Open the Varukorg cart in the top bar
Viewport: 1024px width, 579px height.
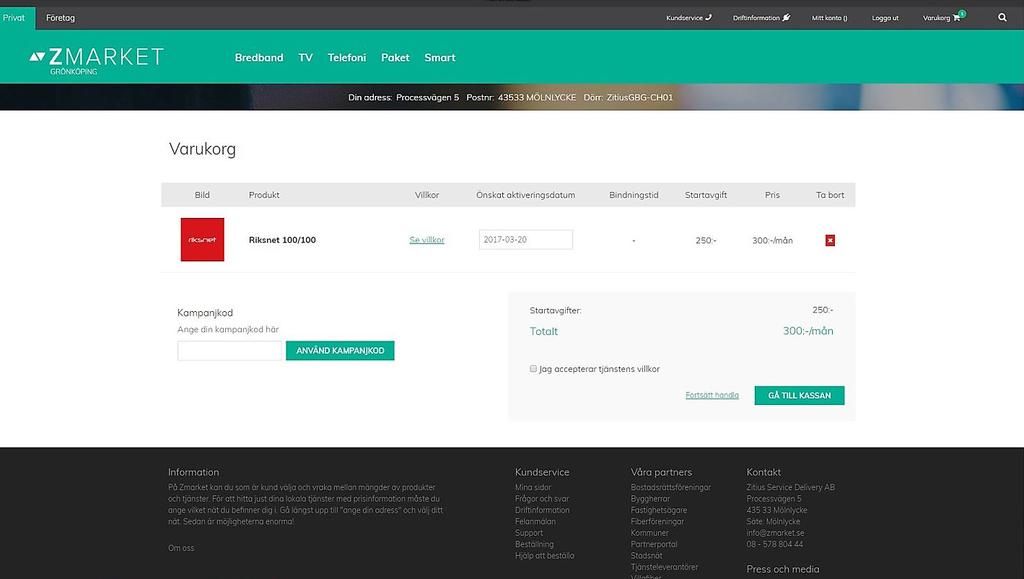pyautogui.click(x=943, y=18)
